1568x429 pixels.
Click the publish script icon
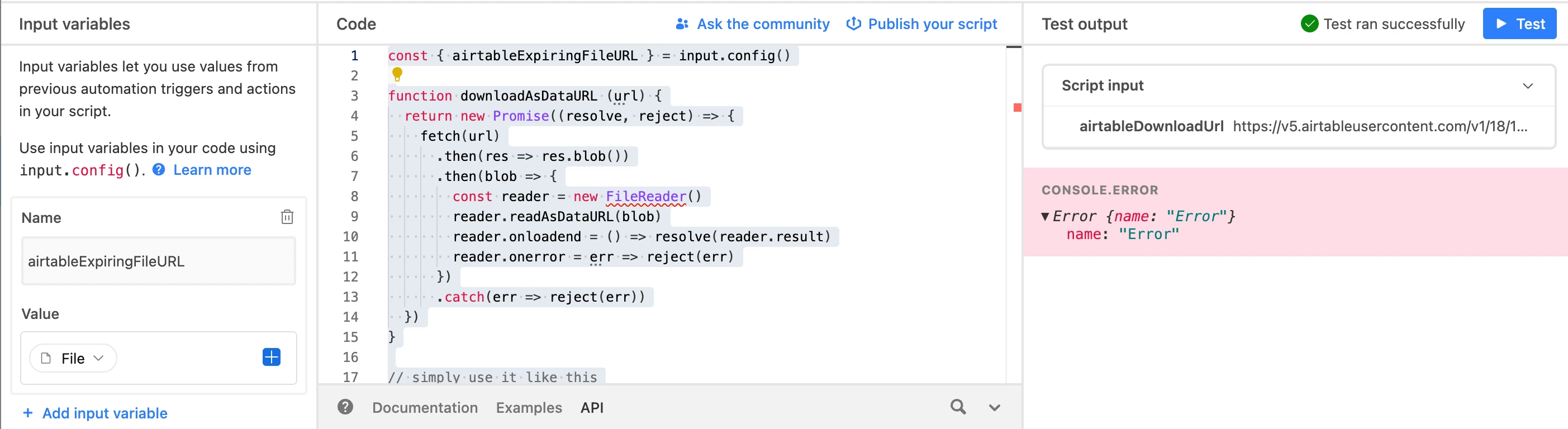coord(853,23)
